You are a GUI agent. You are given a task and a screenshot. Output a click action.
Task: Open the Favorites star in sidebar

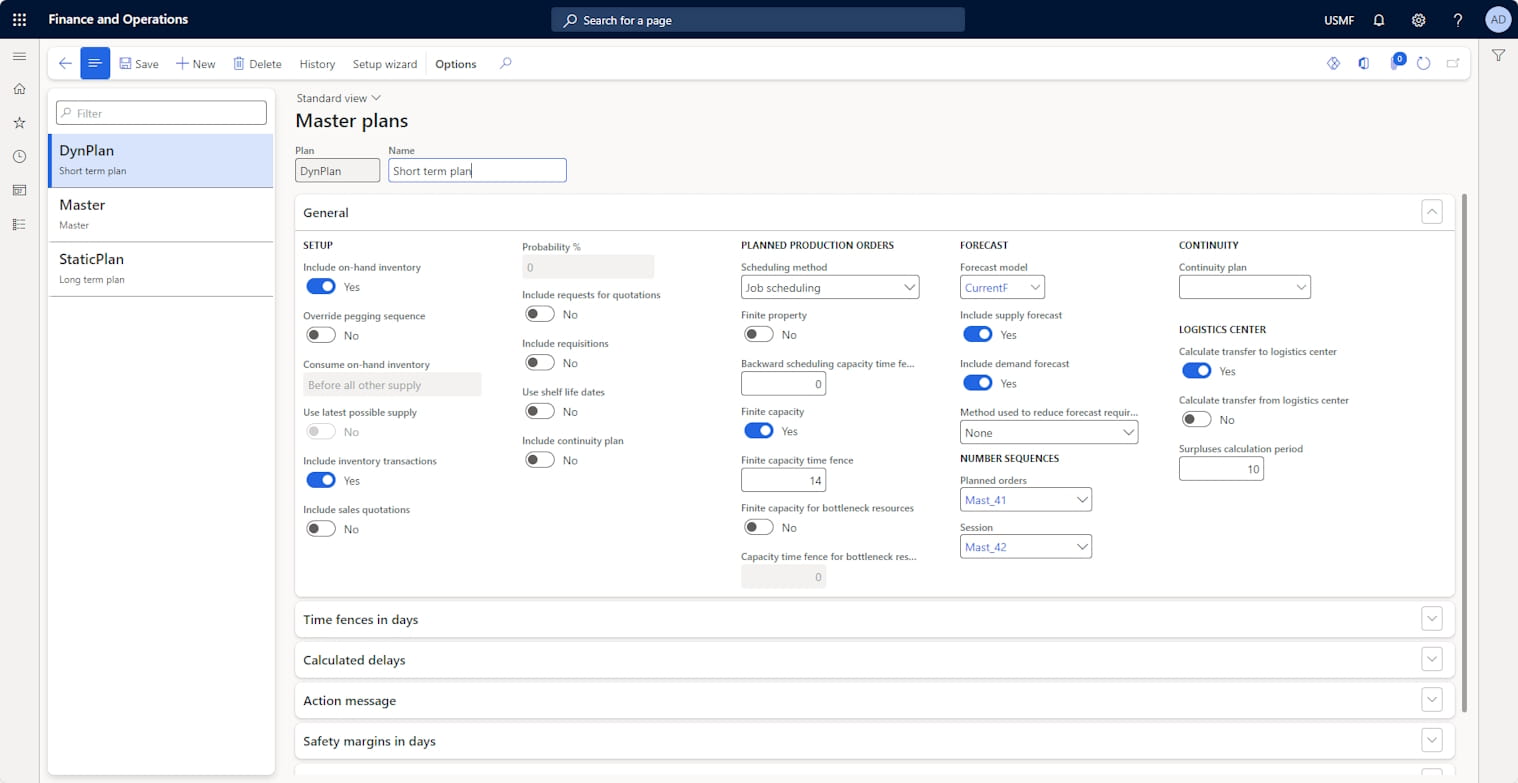click(19, 122)
